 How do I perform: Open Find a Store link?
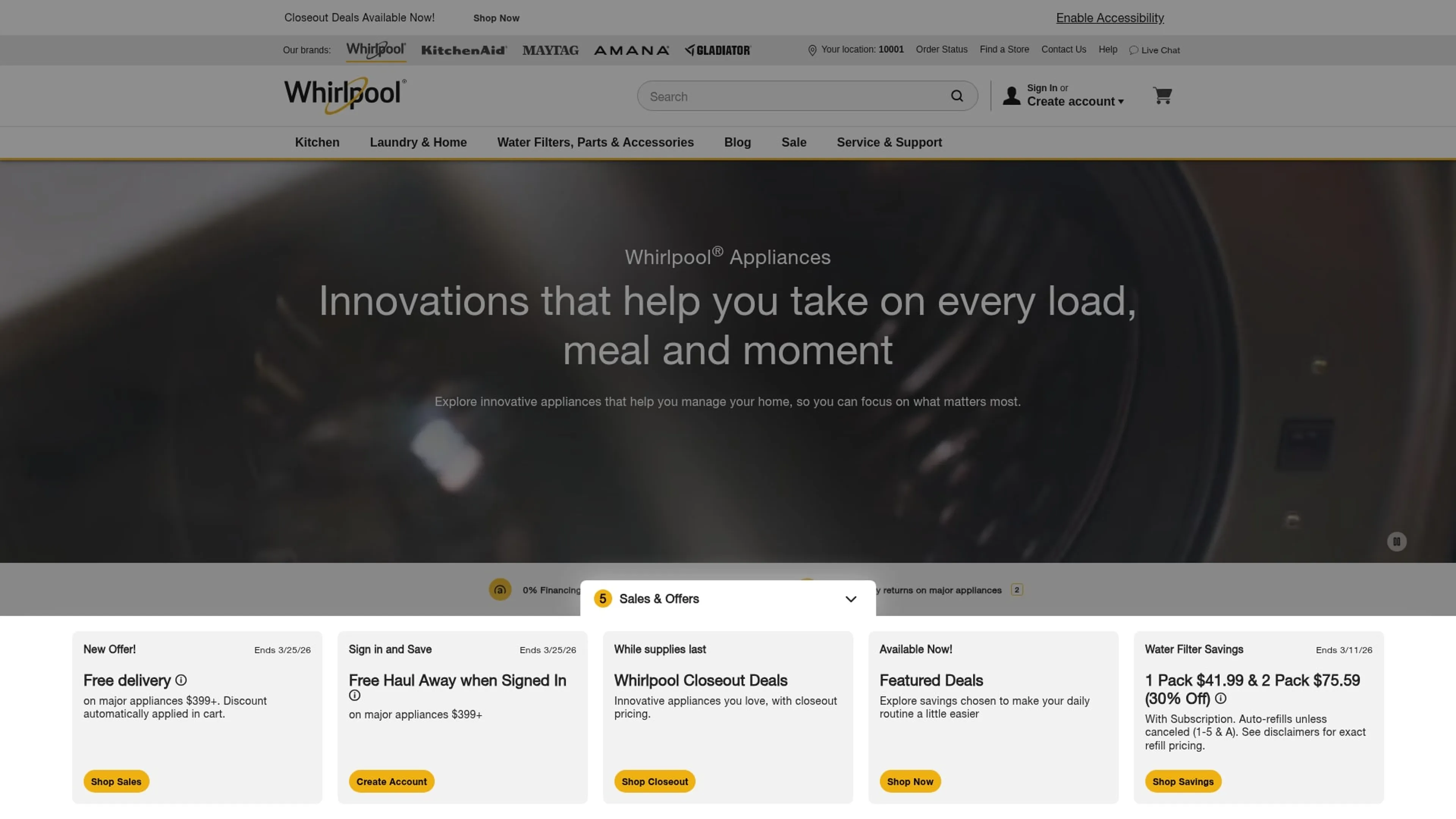(1004, 49)
